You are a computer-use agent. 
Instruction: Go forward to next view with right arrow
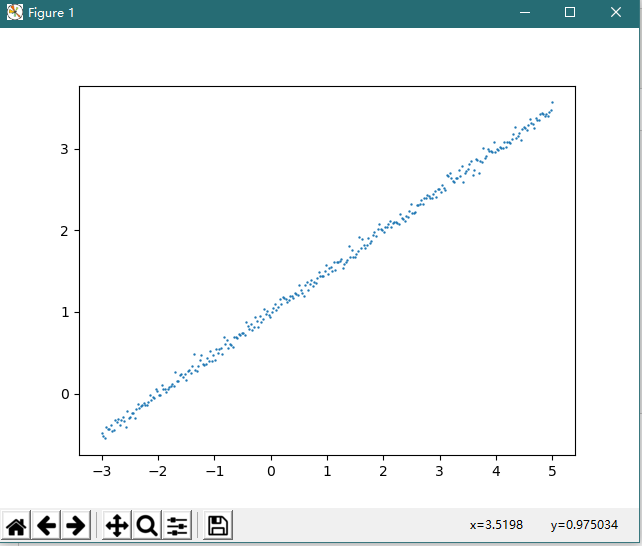click(76, 526)
